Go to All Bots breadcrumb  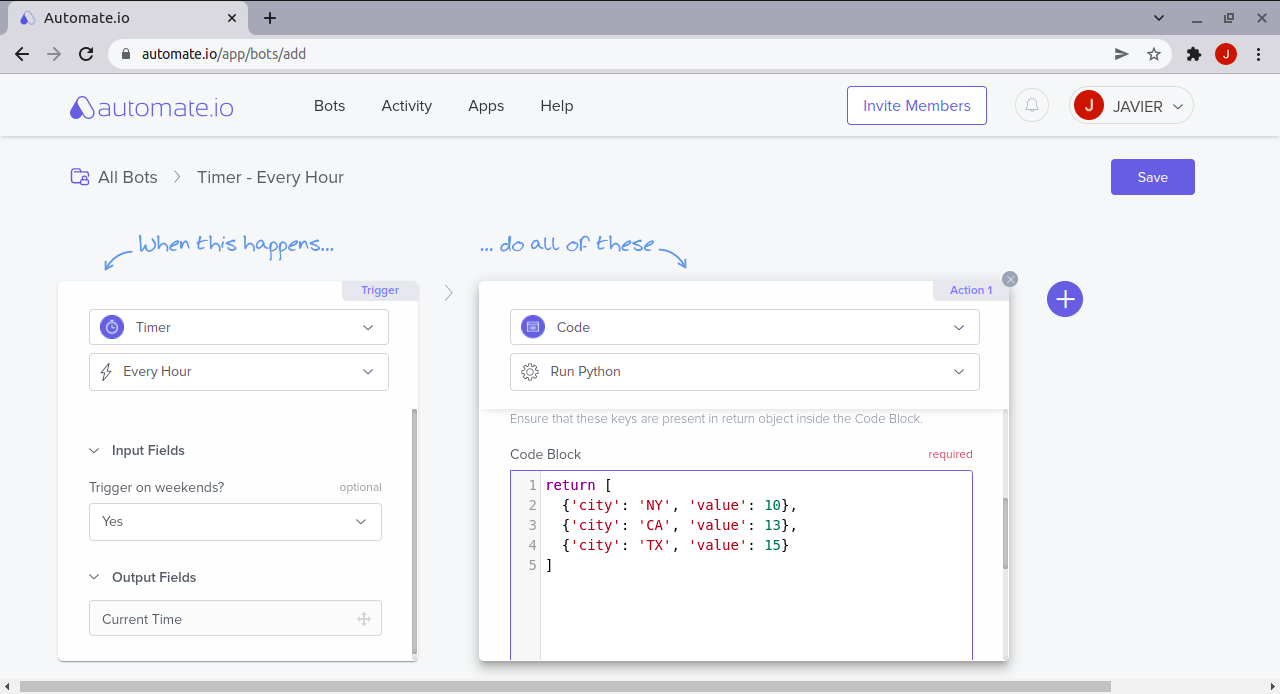coord(128,177)
